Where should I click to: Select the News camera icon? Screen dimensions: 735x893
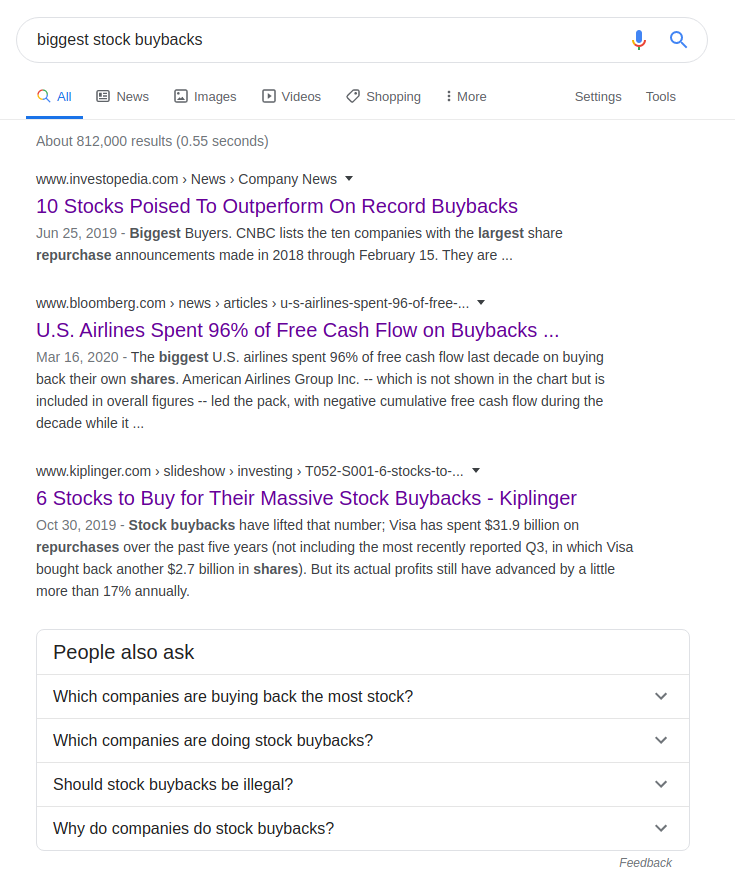[102, 96]
